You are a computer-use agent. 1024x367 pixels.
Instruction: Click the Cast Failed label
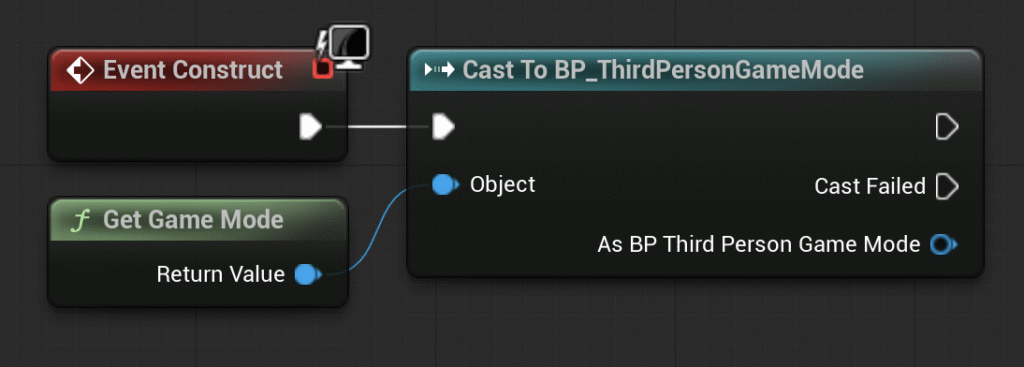click(x=870, y=187)
